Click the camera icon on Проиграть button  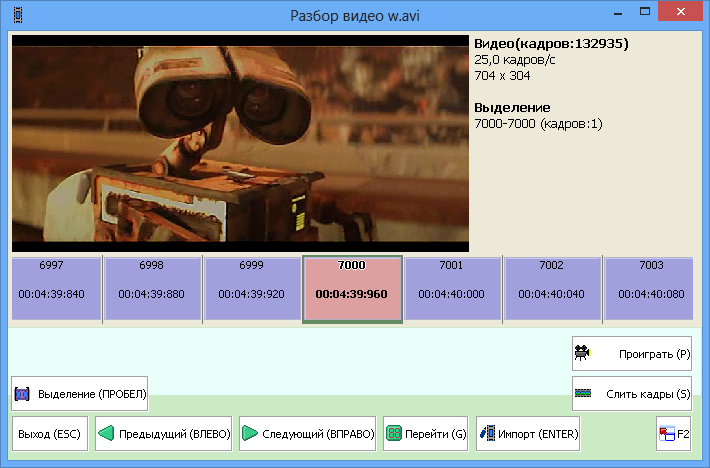(582, 353)
